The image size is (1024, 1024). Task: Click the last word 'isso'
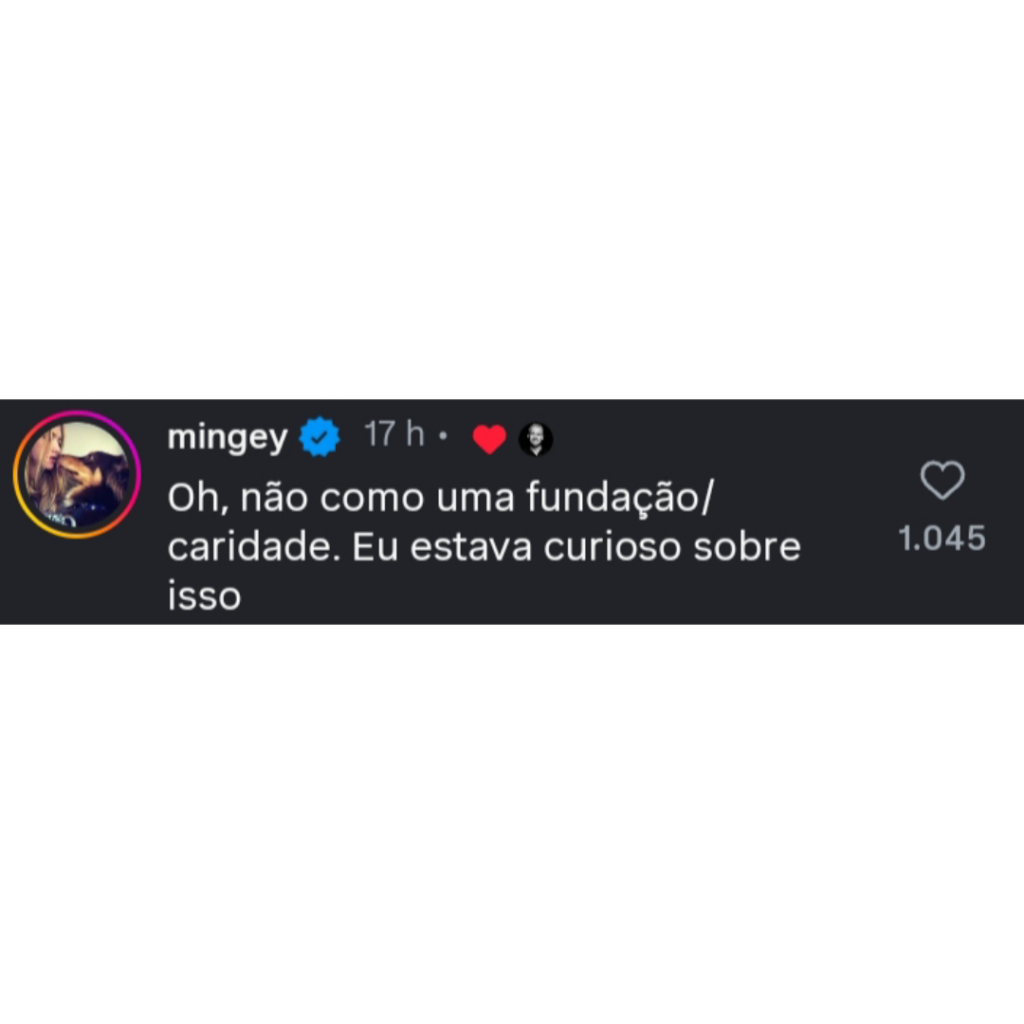(204, 597)
